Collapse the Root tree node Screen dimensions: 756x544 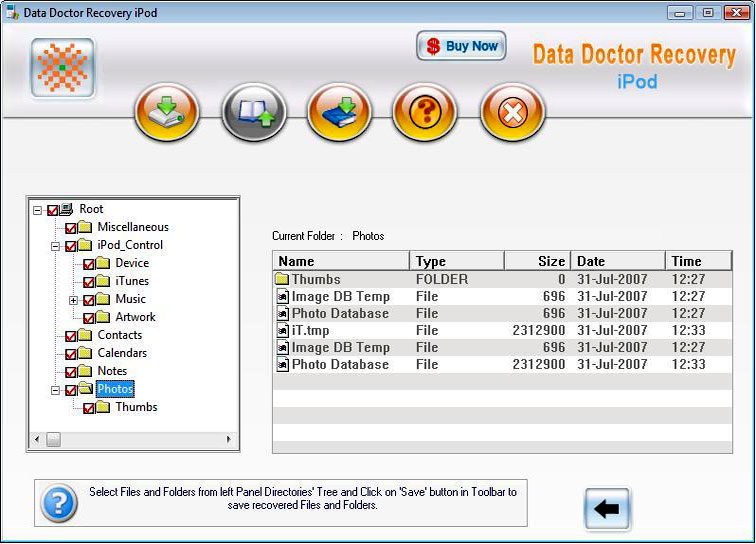tap(38, 210)
